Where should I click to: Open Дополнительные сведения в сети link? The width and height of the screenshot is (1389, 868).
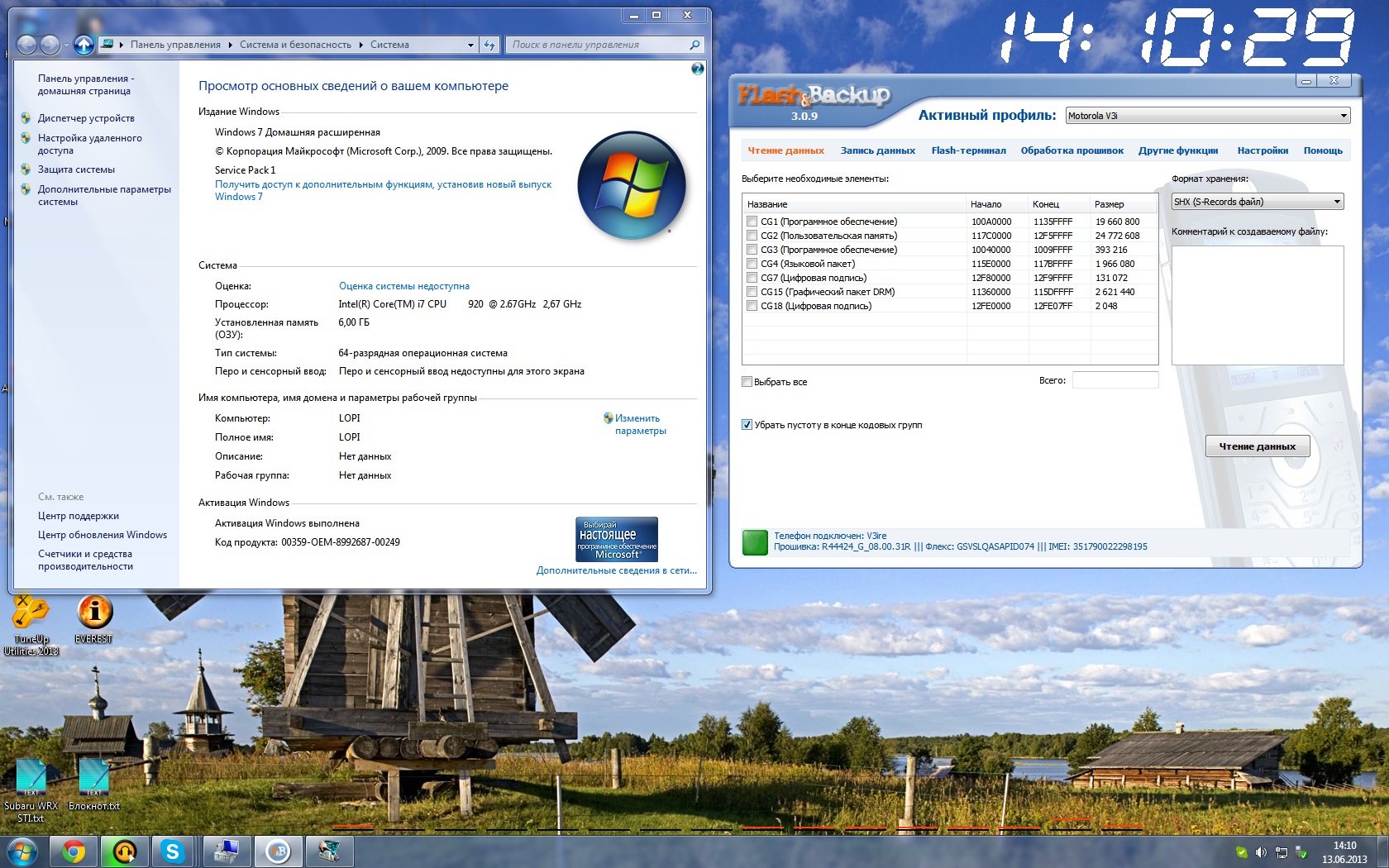(x=616, y=570)
